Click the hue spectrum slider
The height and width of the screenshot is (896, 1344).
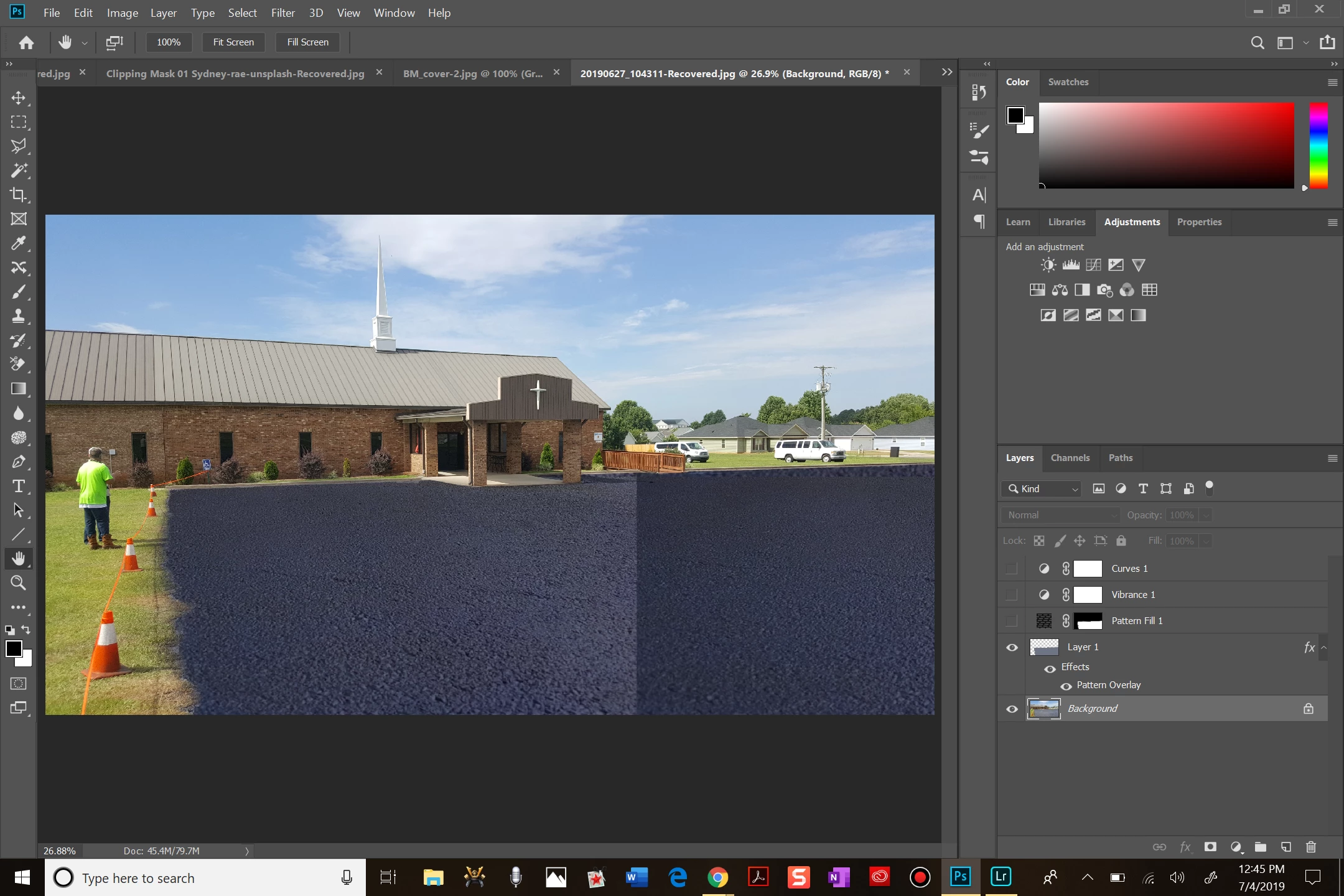1318,146
